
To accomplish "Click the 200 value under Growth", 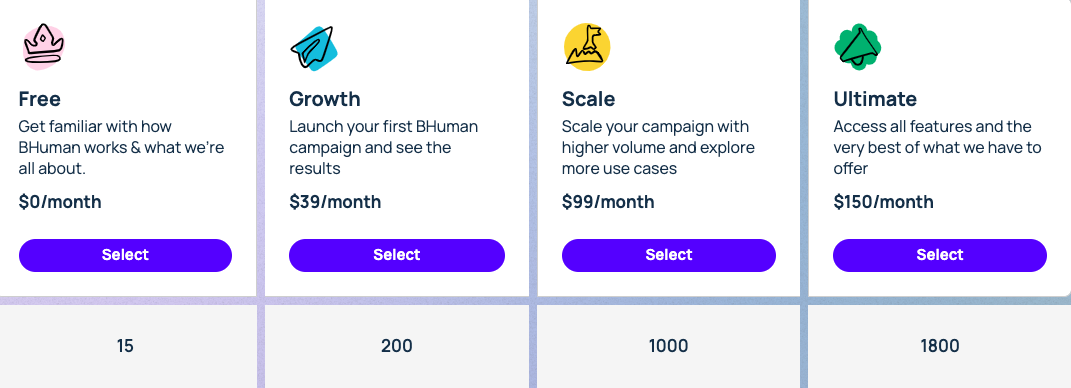I will [397, 346].
